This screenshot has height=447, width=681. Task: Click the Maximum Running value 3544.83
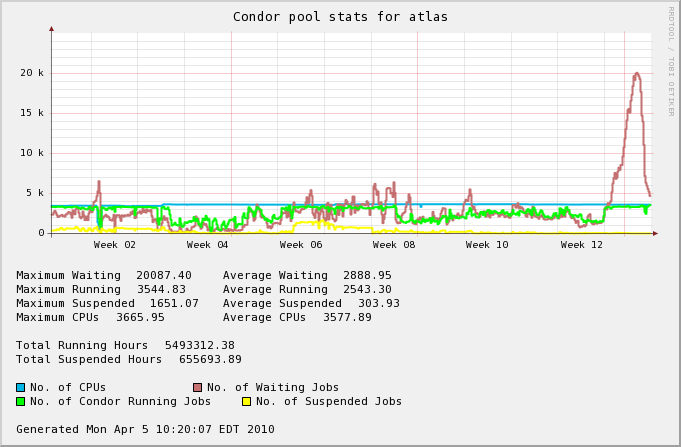(x=162, y=289)
